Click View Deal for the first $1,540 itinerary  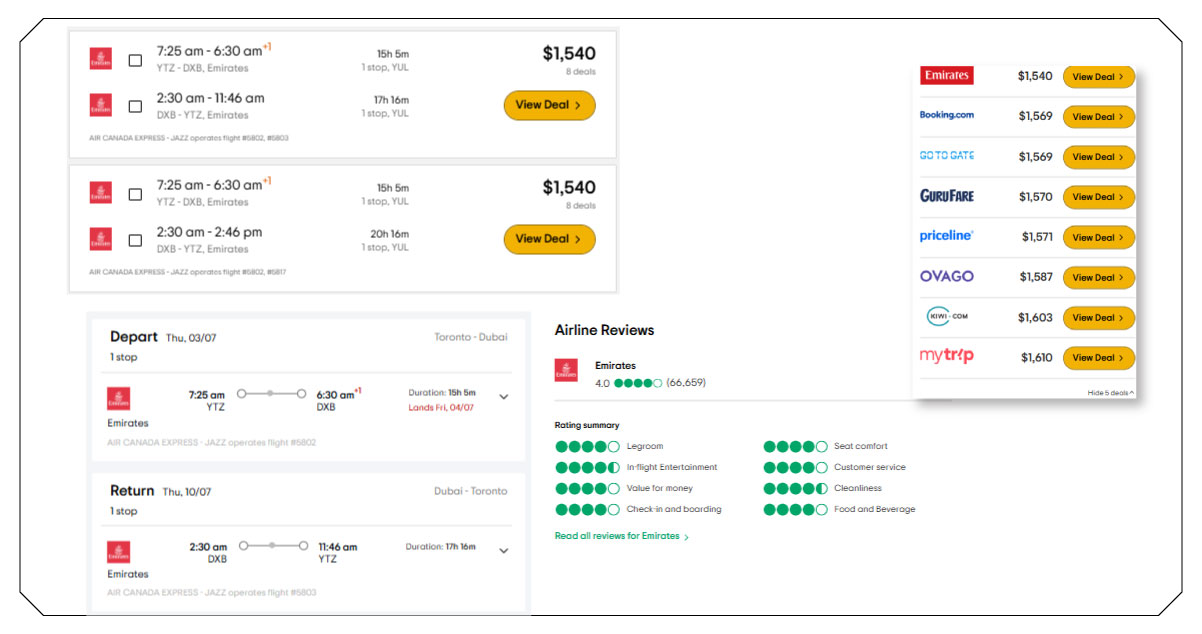[549, 105]
